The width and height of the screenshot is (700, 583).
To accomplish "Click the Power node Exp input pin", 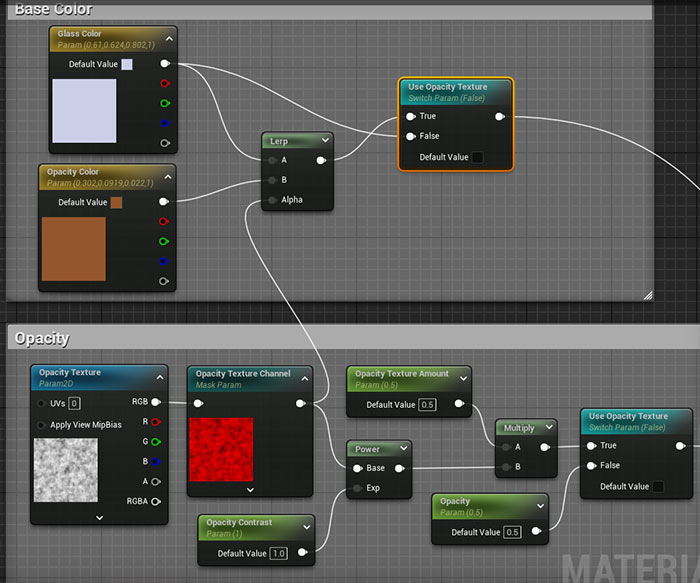I will click(355, 489).
